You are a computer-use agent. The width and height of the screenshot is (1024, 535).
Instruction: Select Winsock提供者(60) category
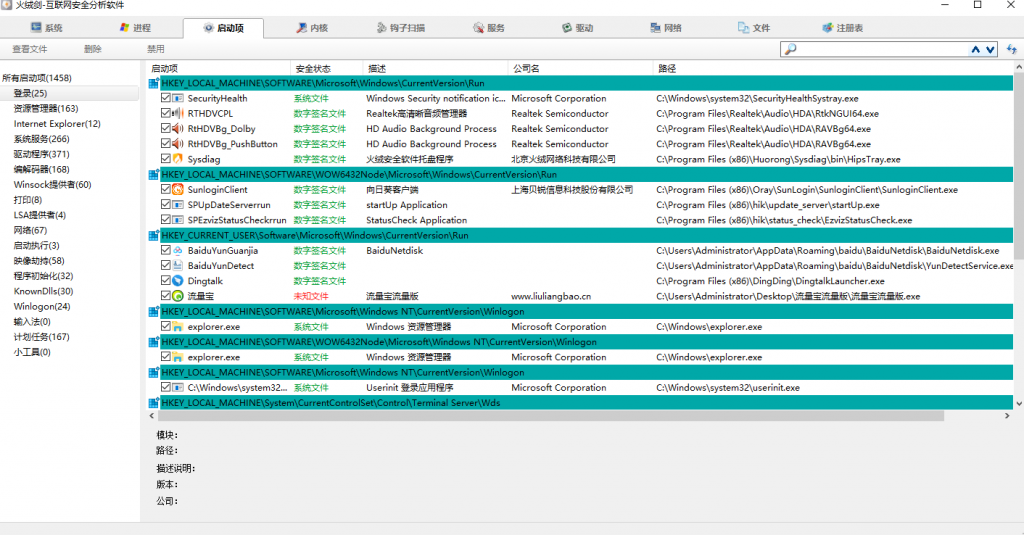click(x=52, y=184)
